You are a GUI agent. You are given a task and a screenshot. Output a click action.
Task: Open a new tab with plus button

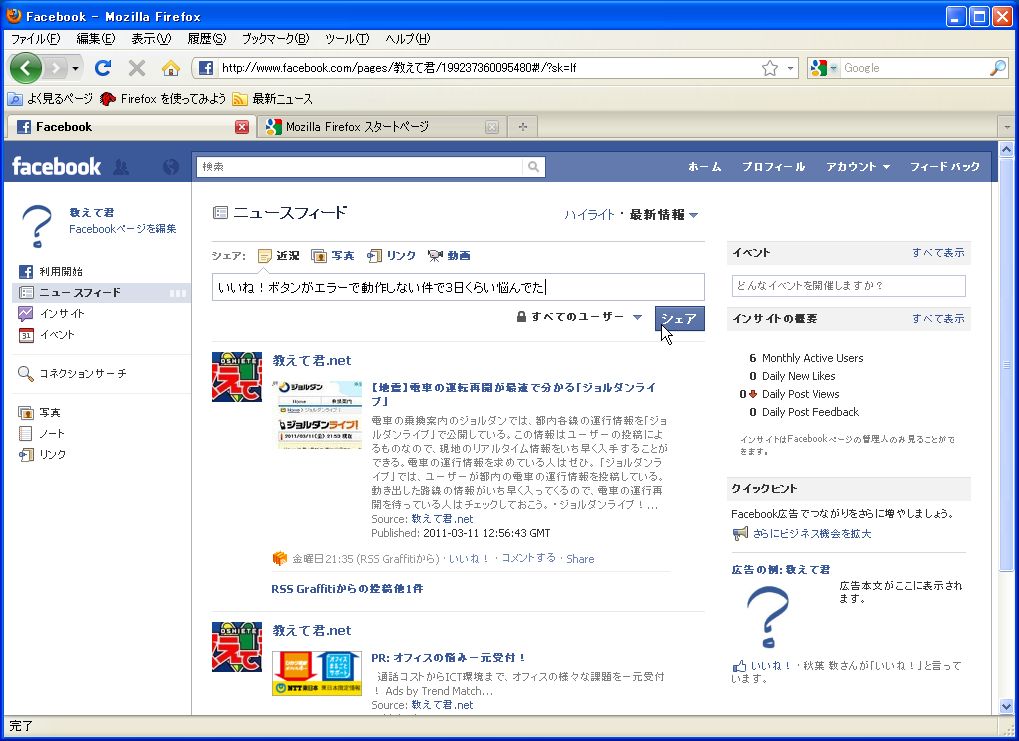[522, 127]
